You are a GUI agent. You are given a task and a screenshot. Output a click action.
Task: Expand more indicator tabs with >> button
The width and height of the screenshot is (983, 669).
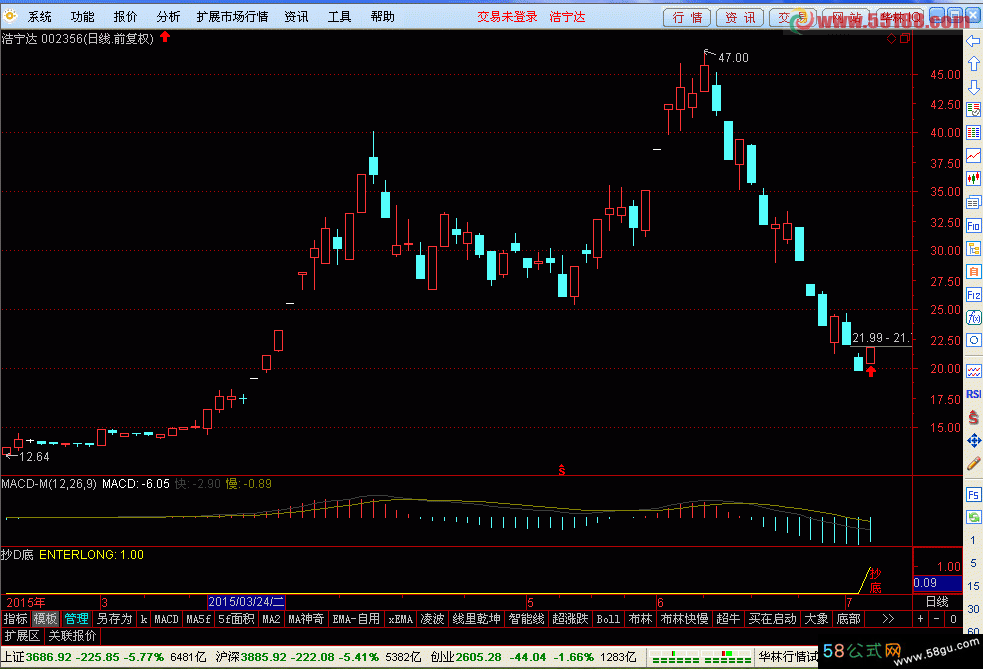pos(888,619)
